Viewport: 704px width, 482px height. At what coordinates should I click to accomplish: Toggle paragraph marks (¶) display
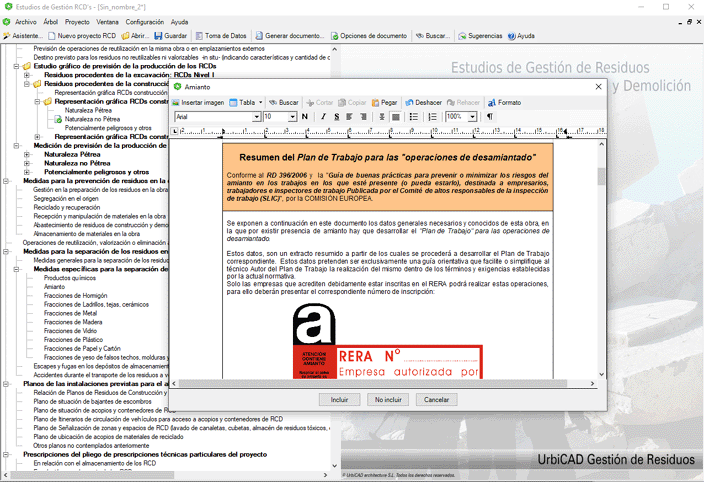click(490, 117)
